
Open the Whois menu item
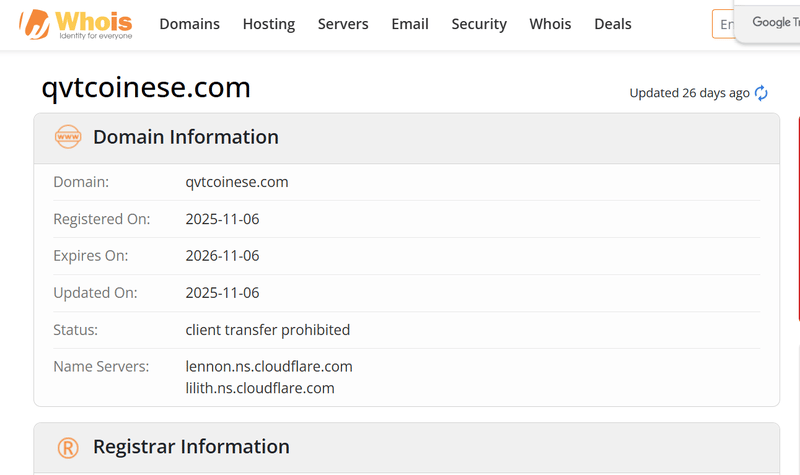(550, 24)
